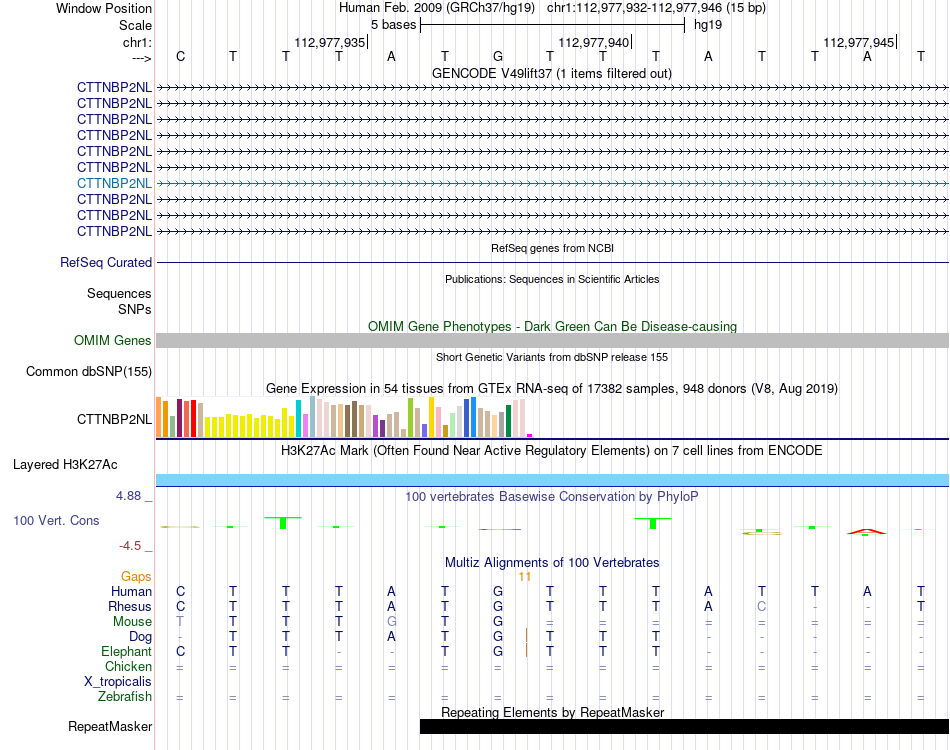Click the G base in the sequence ruler
This screenshot has width=950, height=750.
[497, 56]
